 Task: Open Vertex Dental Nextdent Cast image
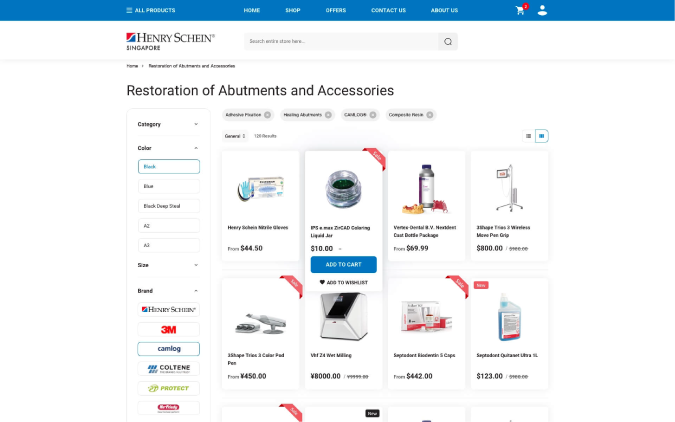(426, 189)
